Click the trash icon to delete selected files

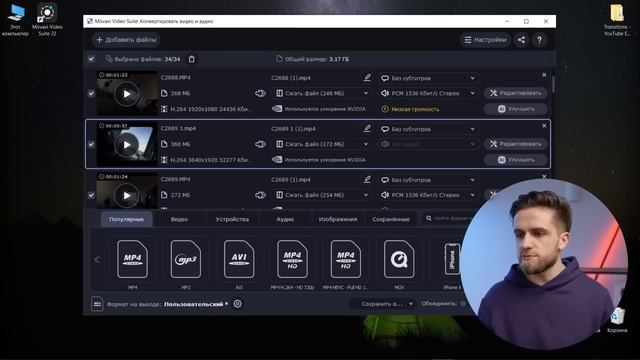pyautogui.click(x=191, y=59)
